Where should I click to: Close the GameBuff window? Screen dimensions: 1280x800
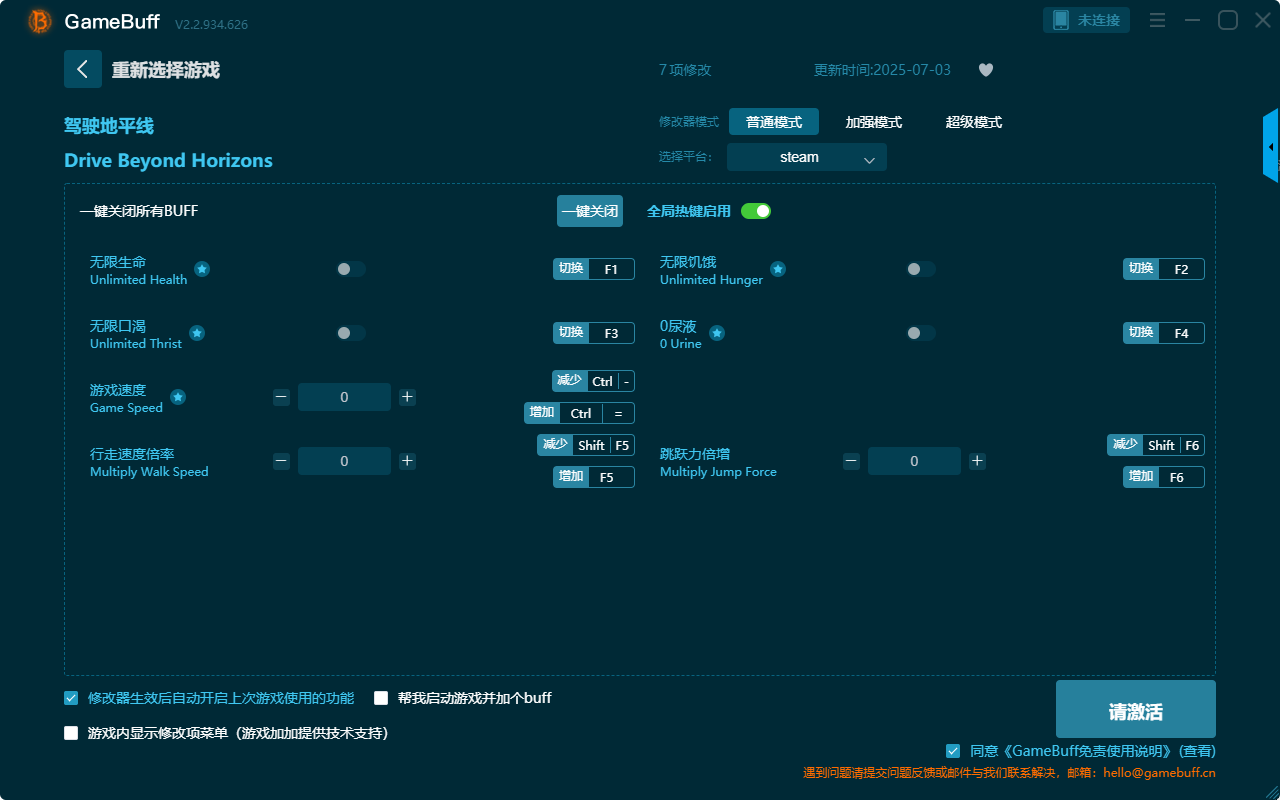click(1263, 20)
